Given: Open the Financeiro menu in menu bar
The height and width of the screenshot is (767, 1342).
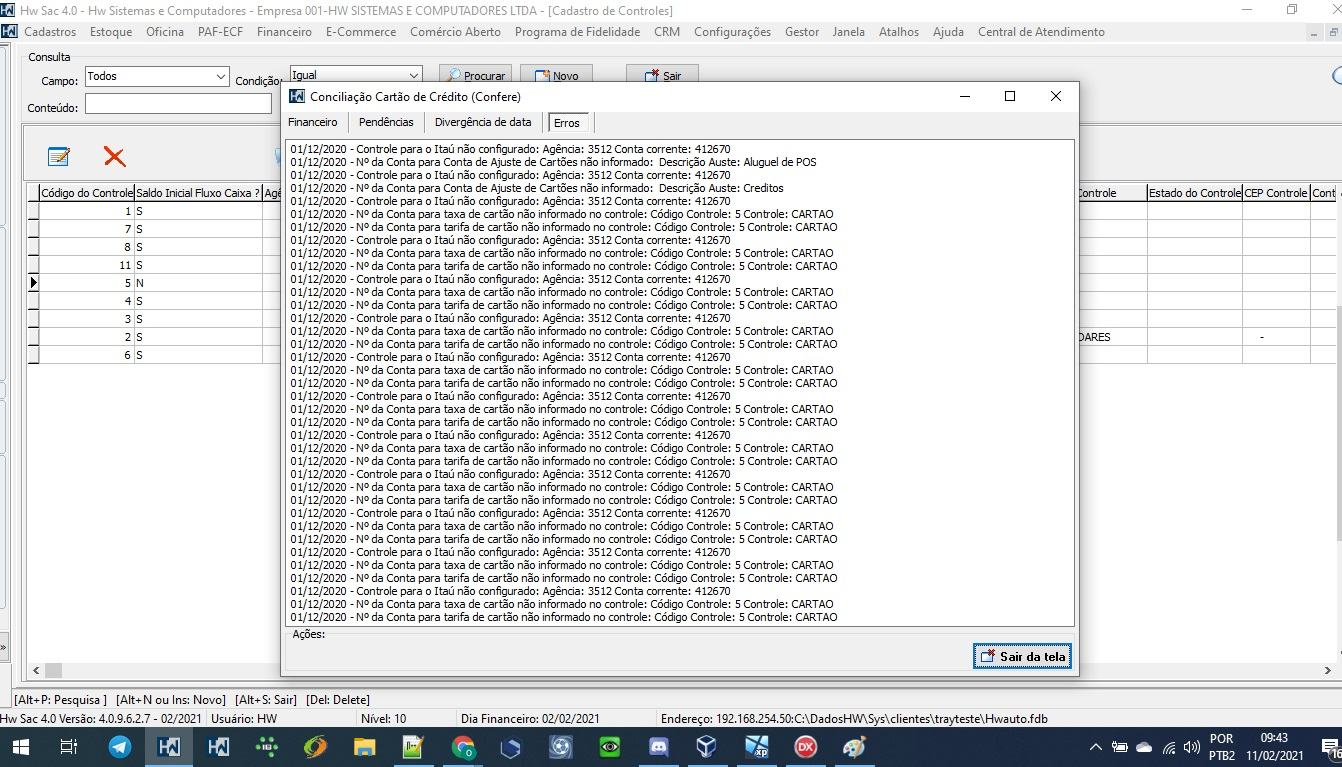Looking at the screenshot, I should click(284, 32).
